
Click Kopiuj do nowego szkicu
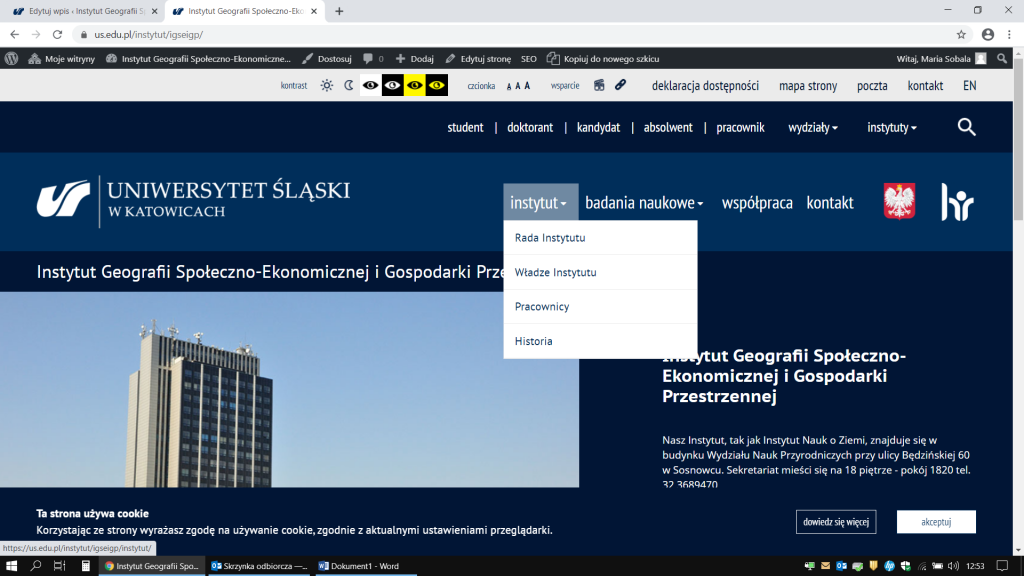click(603, 59)
